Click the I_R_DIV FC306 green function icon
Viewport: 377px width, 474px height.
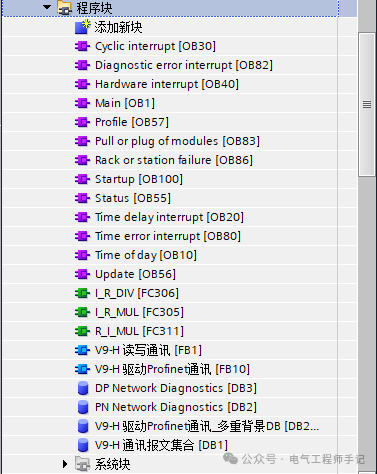pos(82,293)
